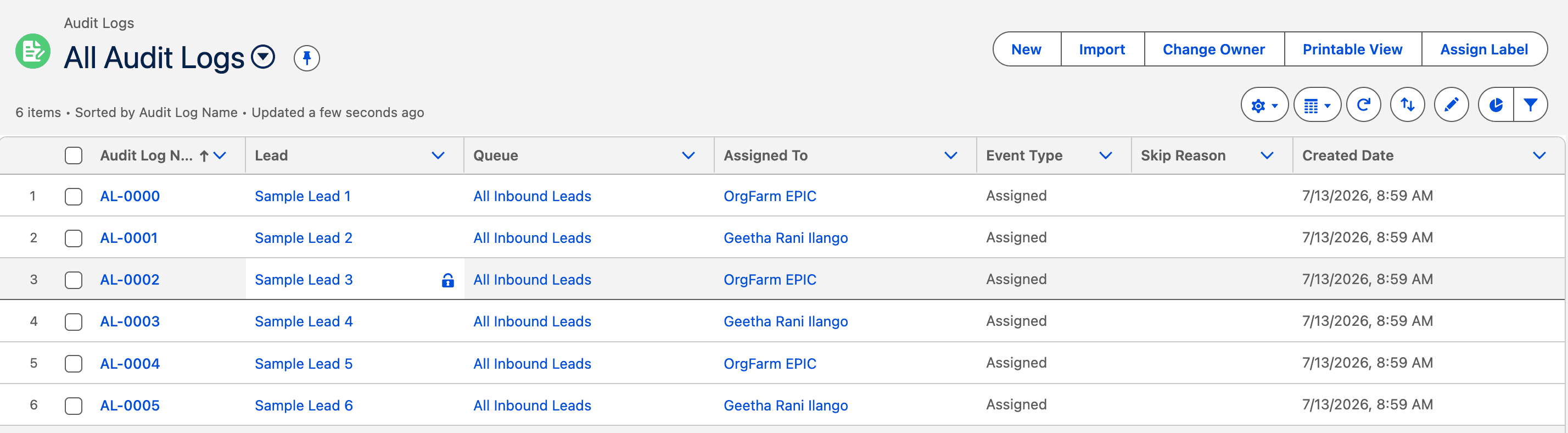Refresh the audit logs list
1568x433 pixels.
(1363, 105)
